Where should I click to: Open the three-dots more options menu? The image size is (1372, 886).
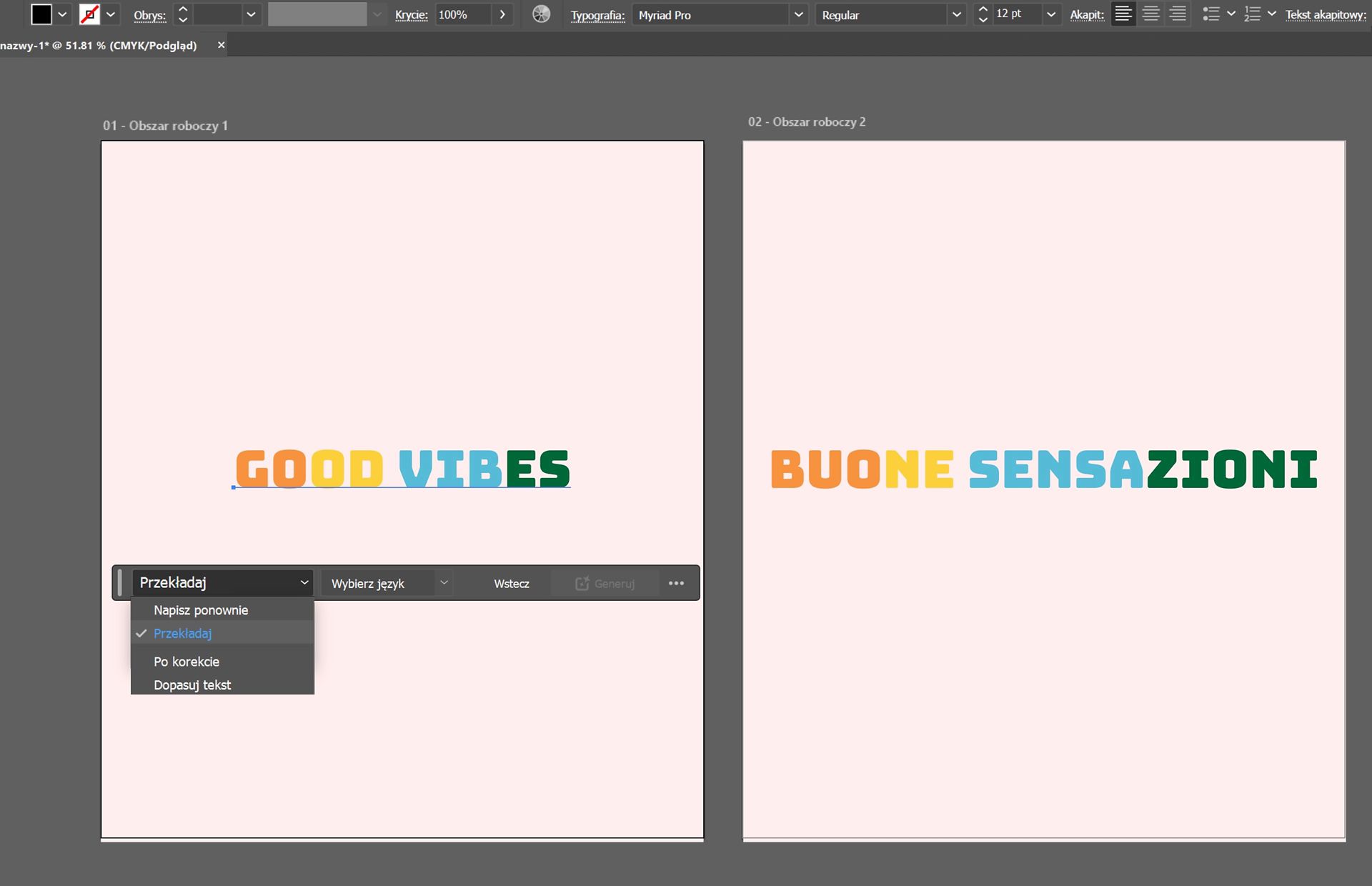[x=676, y=583]
